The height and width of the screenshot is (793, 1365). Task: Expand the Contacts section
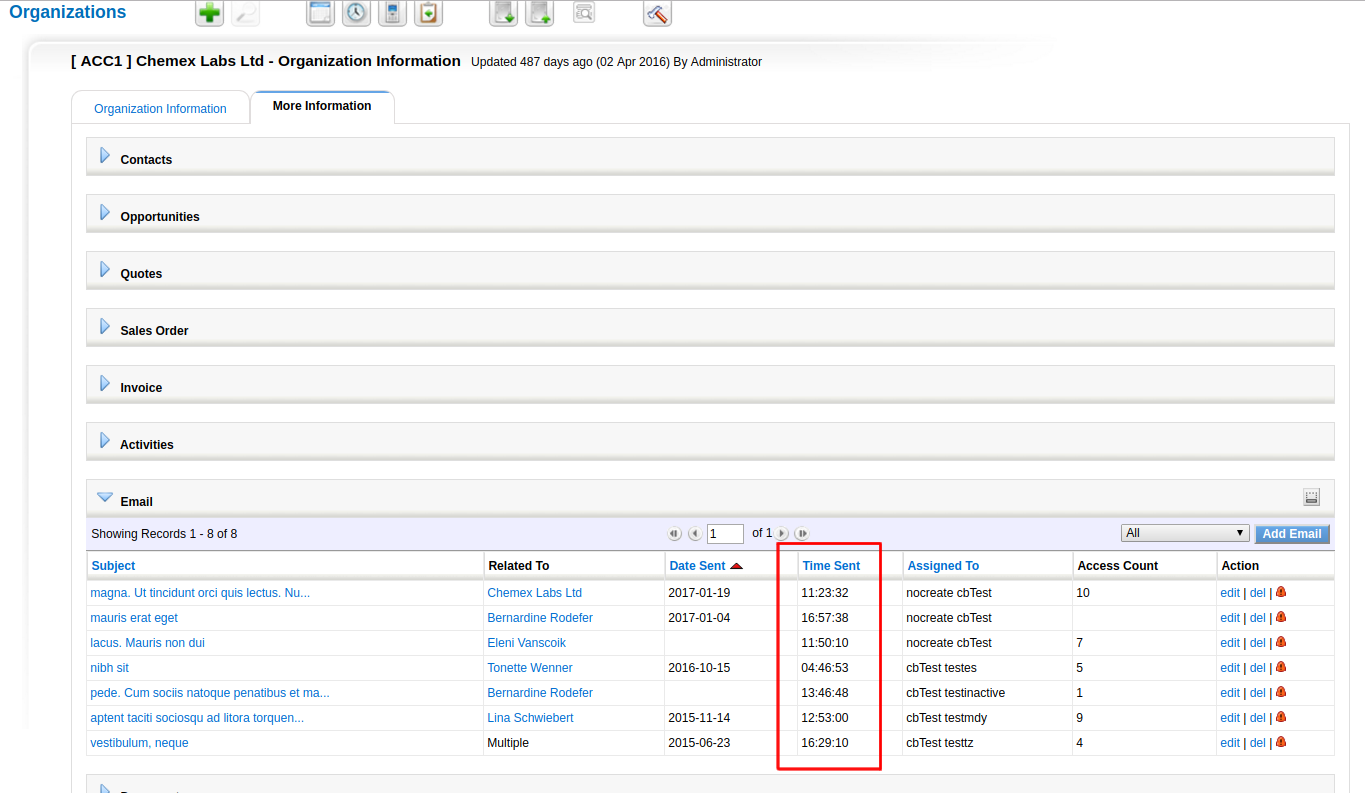(x=105, y=156)
